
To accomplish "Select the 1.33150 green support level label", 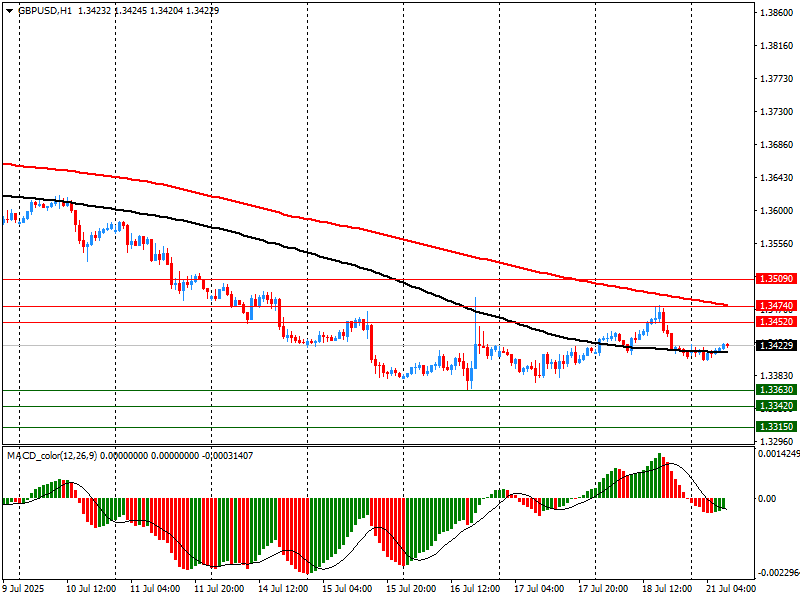I will pos(777,427).
